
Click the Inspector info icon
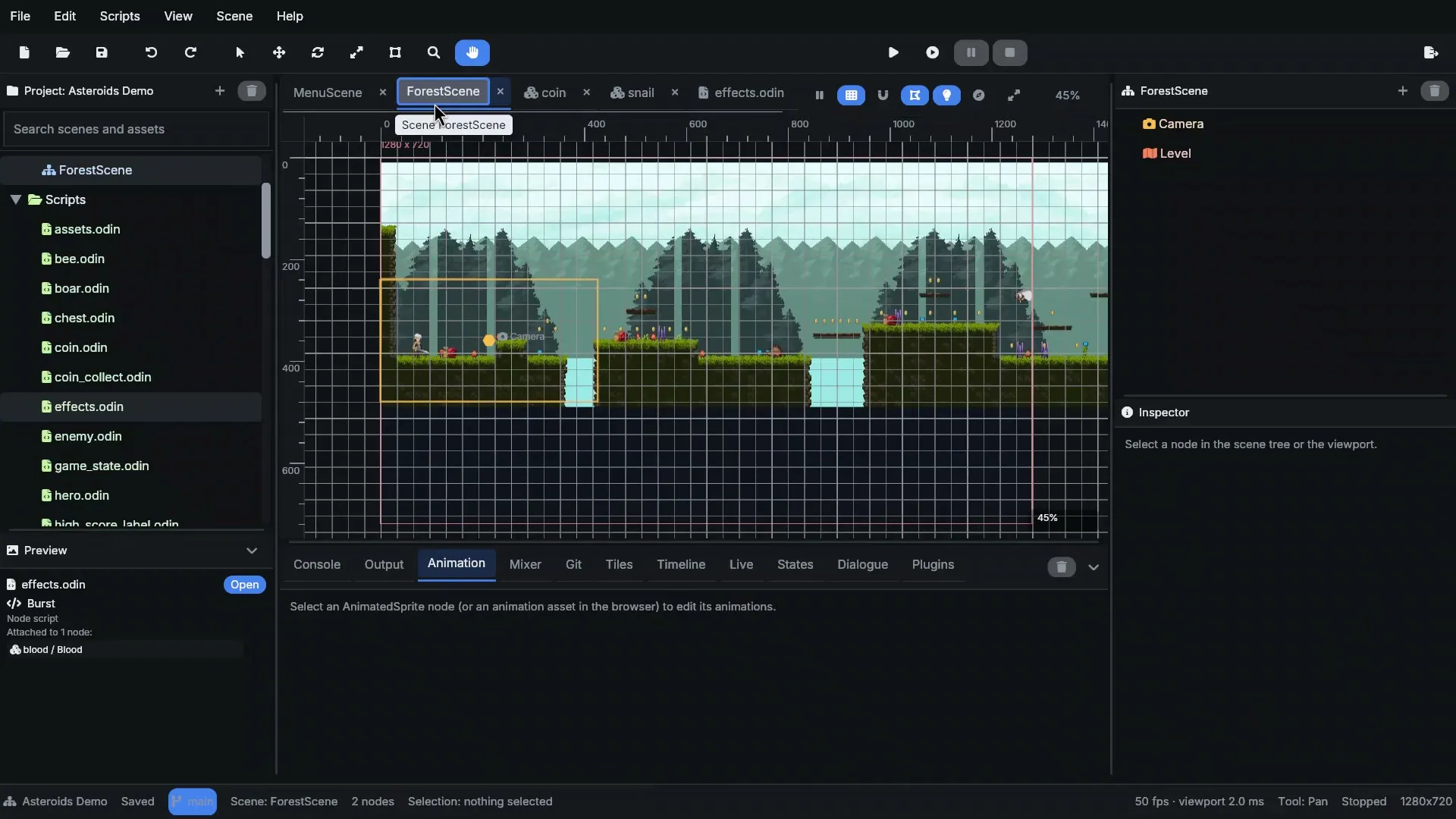(x=1127, y=413)
